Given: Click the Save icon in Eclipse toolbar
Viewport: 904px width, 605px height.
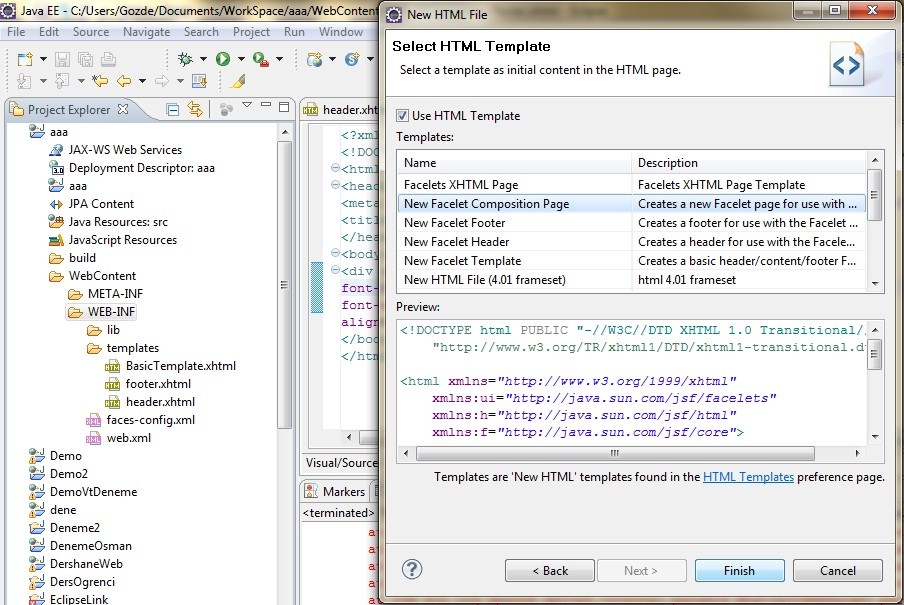Looking at the screenshot, I should pyautogui.click(x=62, y=59).
